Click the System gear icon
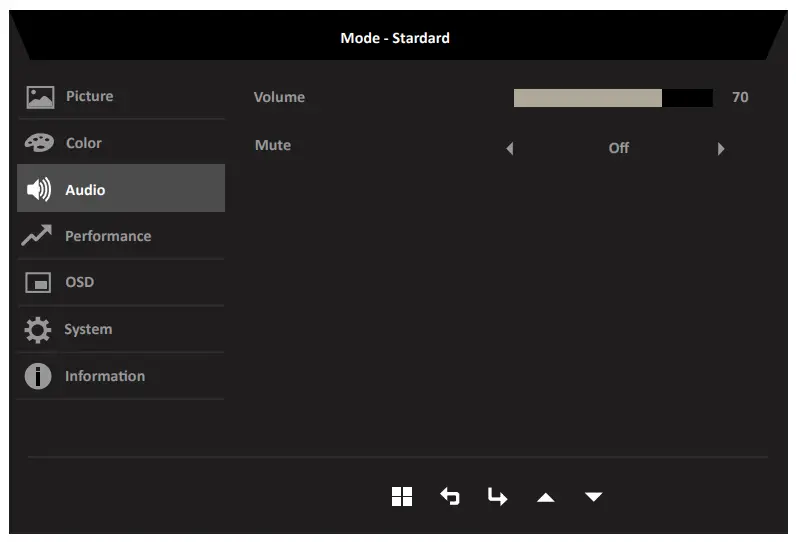The image size is (796, 542). tap(38, 329)
